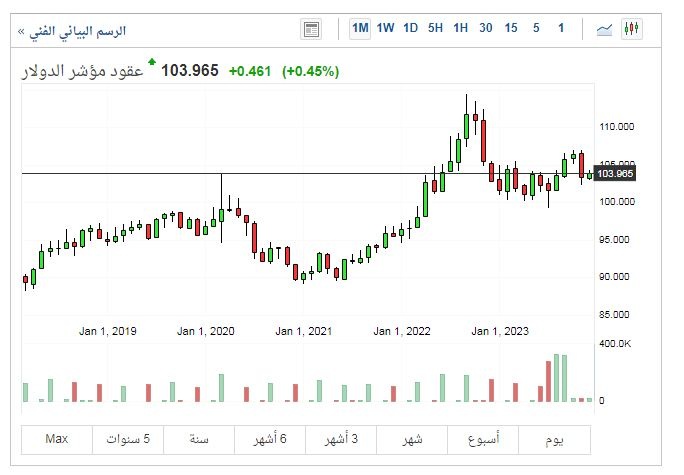Set the chart interval to 5H
The image size is (684, 475).
435,28
